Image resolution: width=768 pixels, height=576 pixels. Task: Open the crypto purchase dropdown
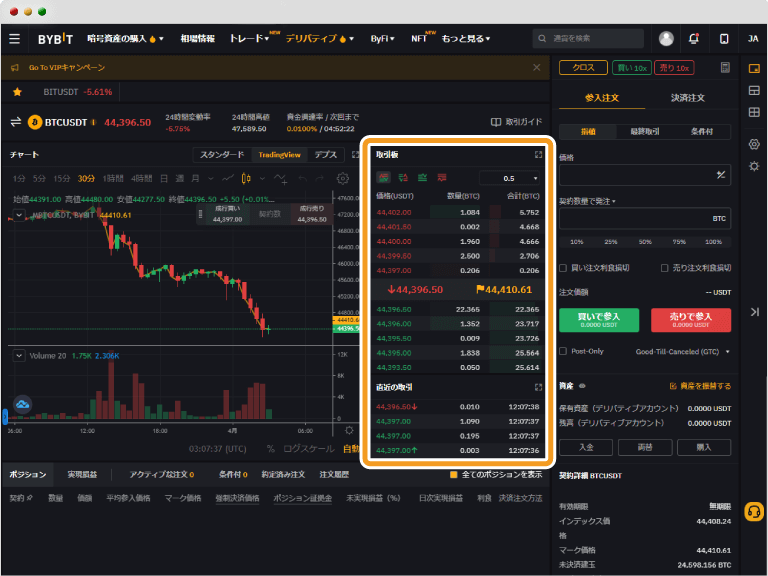click(x=125, y=39)
